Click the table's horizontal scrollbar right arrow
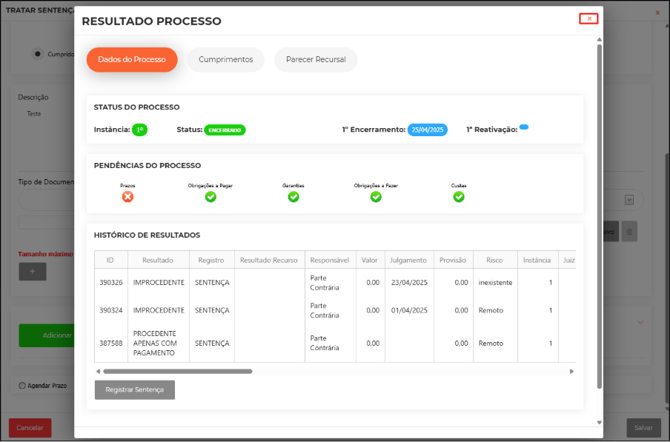The width and height of the screenshot is (670, 442). coord(572,371)
